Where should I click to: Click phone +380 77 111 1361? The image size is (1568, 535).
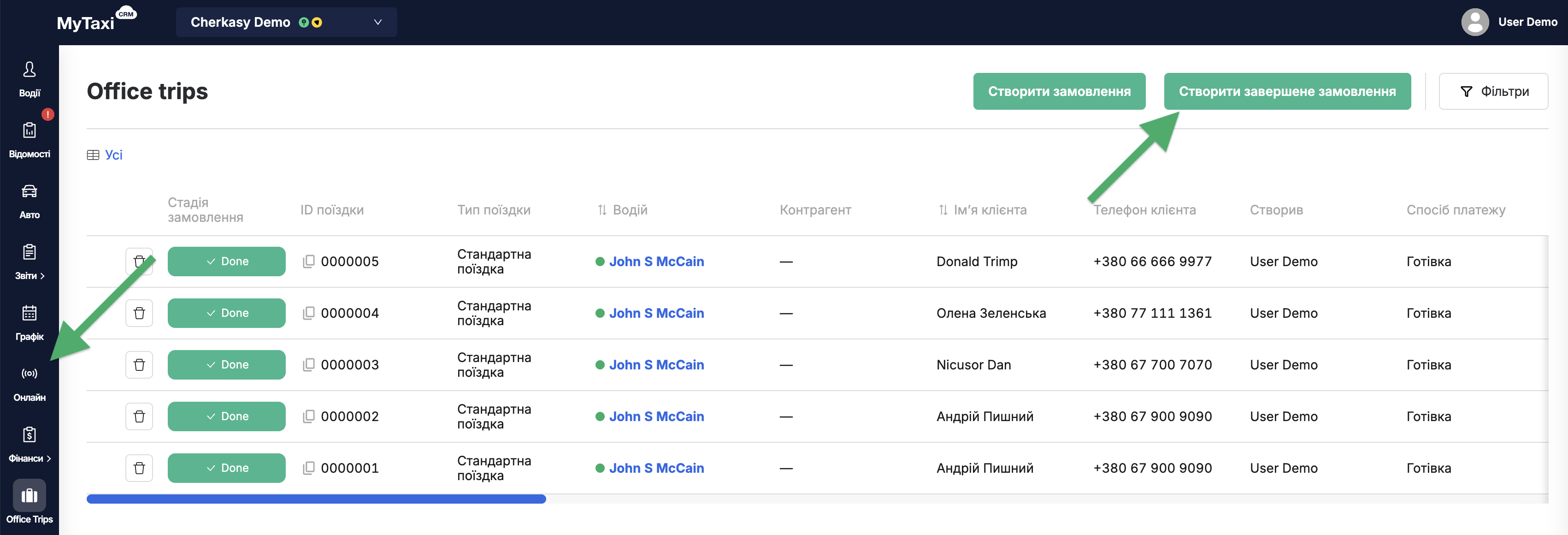[1152, 313]
